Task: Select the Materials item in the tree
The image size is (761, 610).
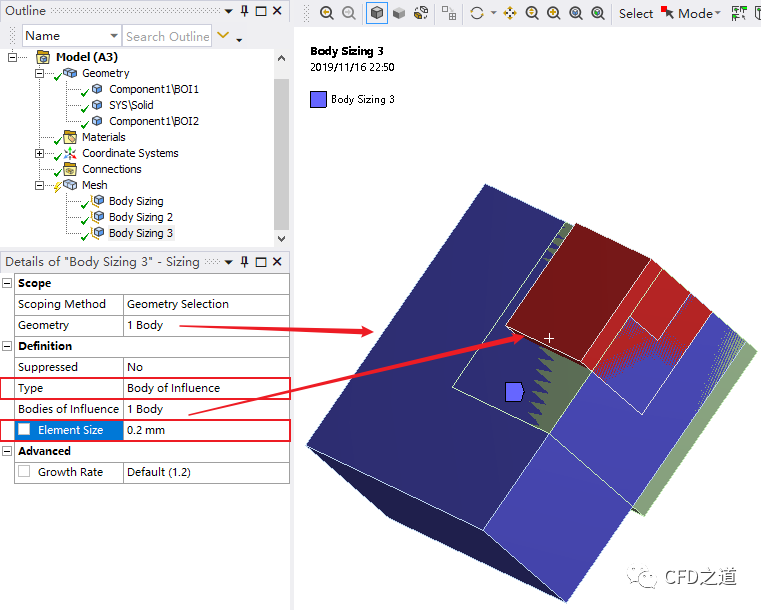Action: click(x=103, y=137)
